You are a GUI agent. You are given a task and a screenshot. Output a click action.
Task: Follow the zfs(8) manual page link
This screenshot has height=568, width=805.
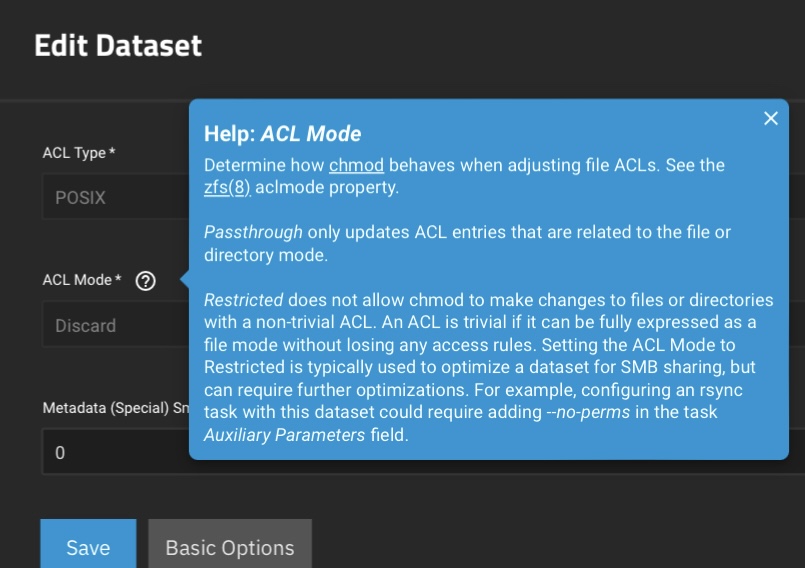(x=227, y=186)
